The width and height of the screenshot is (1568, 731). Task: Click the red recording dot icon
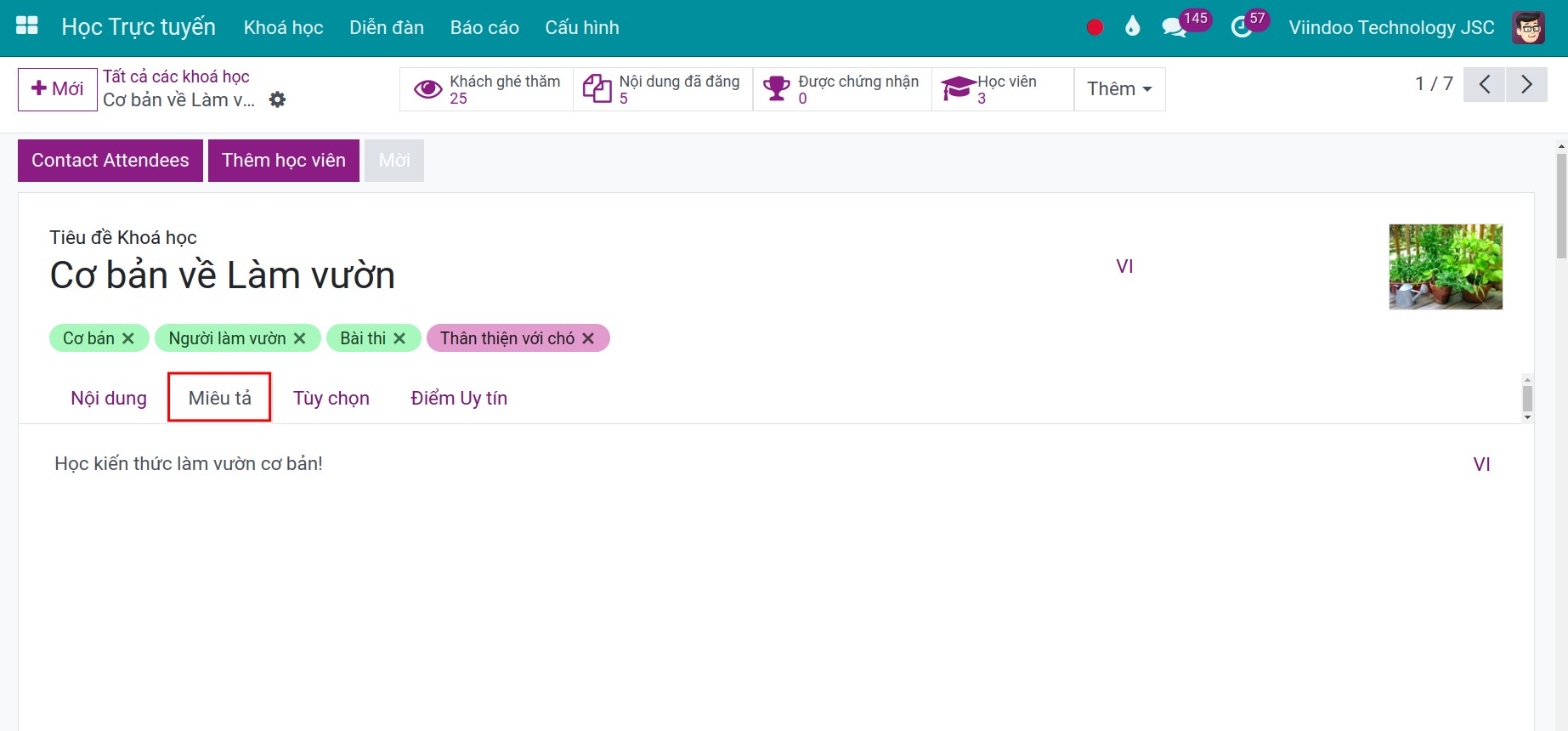(x=1095, y=27)
